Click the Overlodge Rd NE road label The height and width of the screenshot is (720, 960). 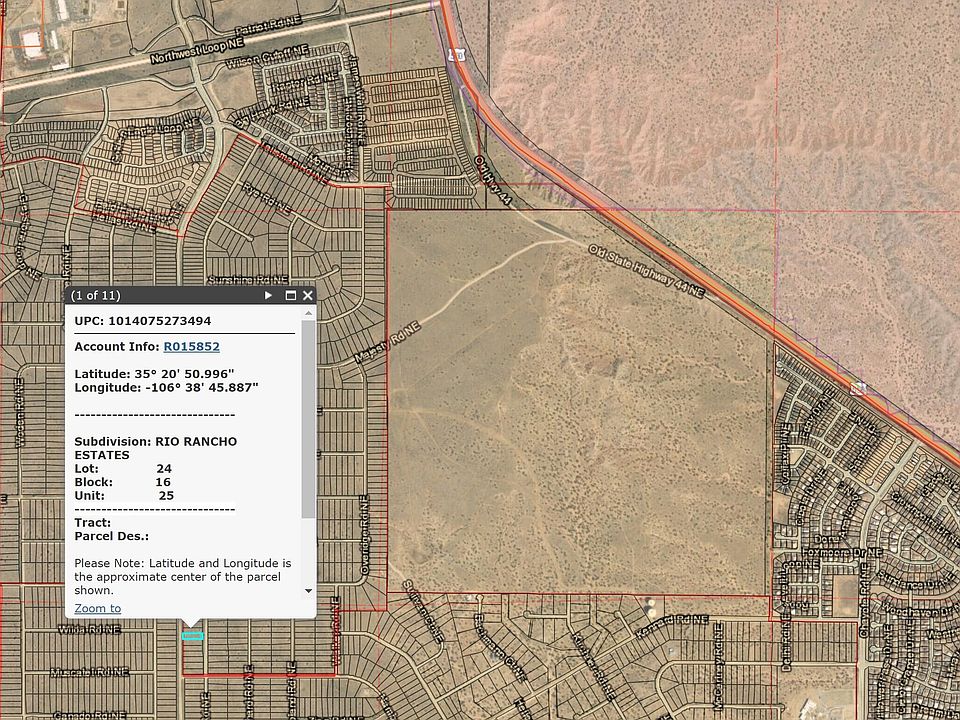tap(364, 535)
